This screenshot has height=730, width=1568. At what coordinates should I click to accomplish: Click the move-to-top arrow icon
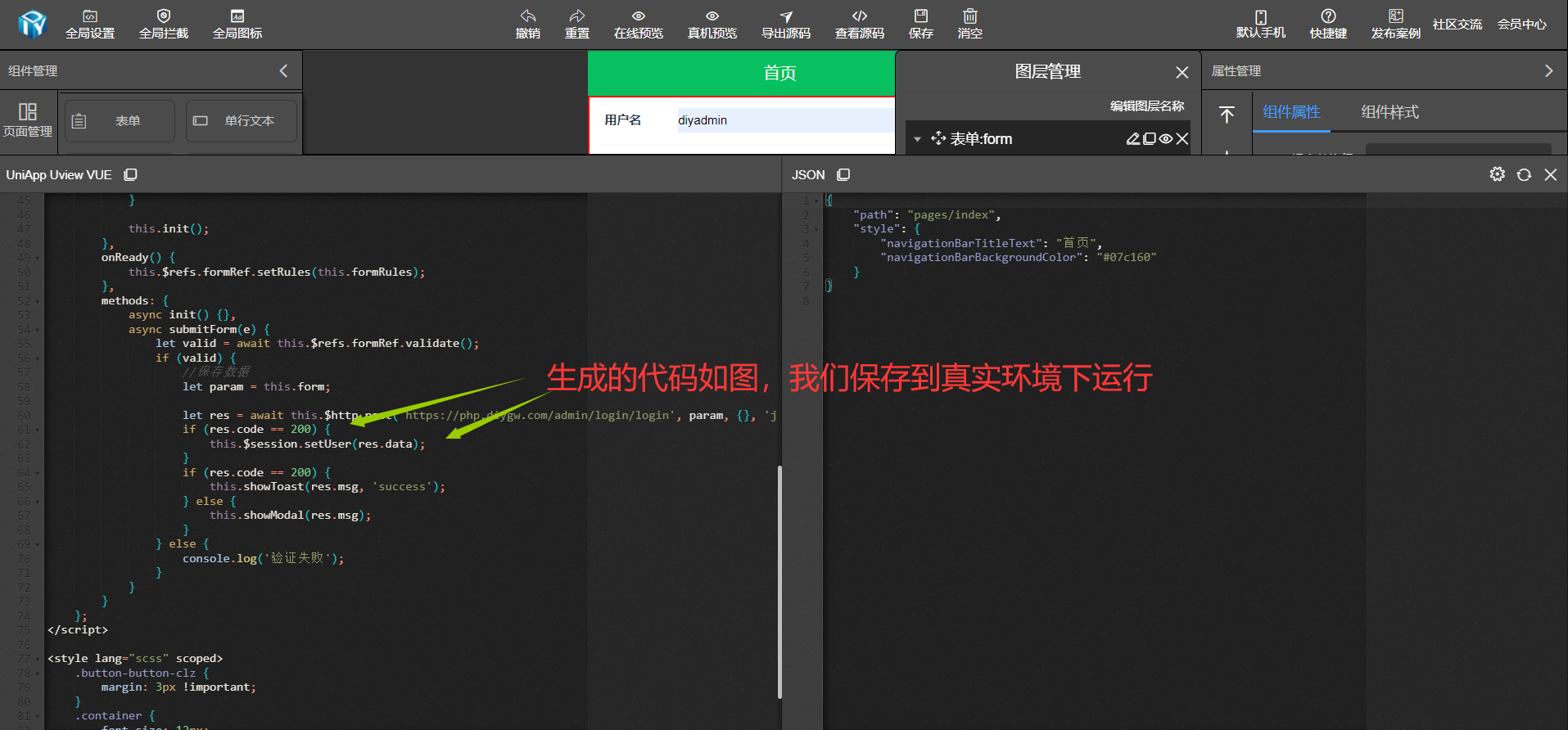pyautogui.click(x=1227, y=115)
